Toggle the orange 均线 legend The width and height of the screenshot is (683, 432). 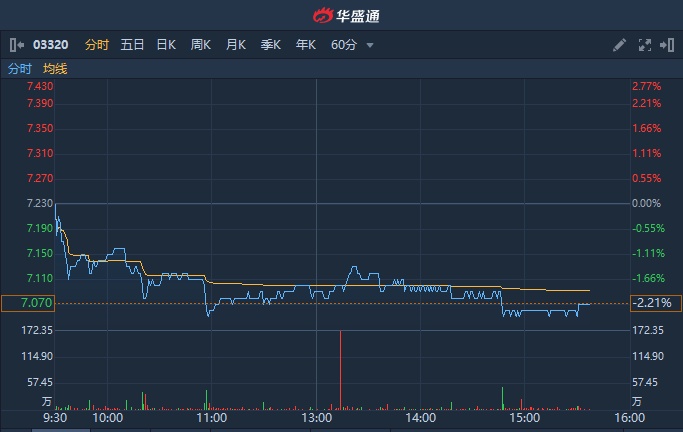coord(55,69)
